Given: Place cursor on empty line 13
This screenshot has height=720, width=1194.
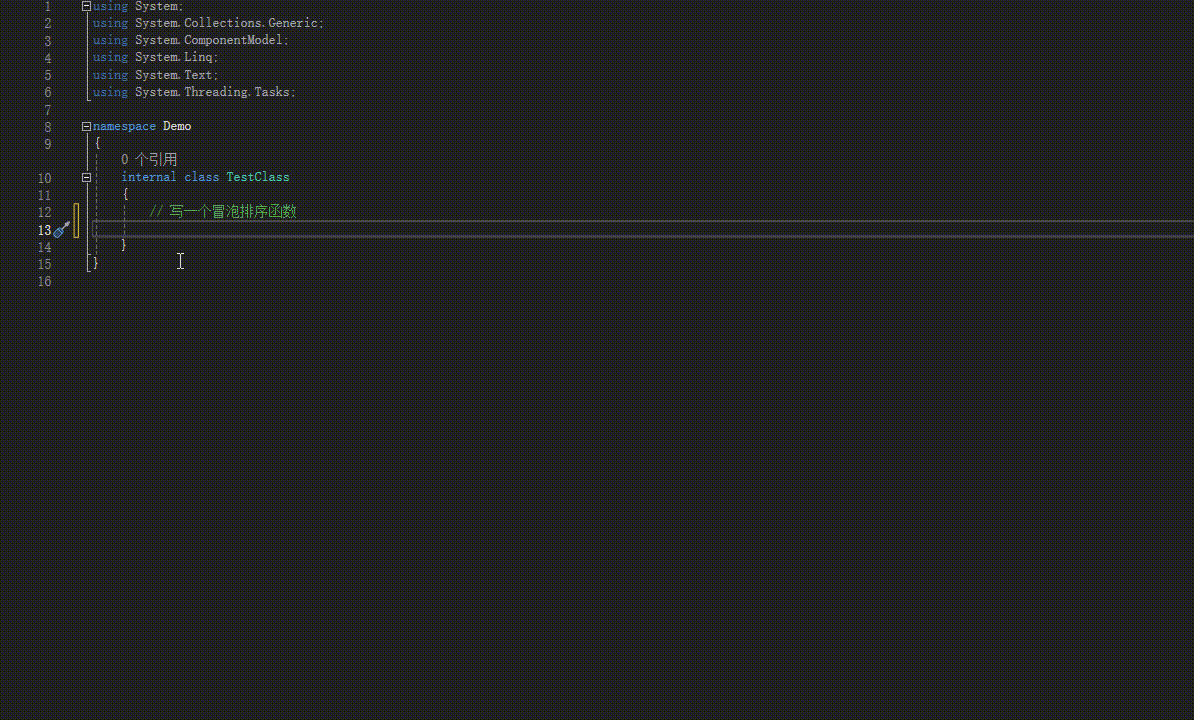Looking at the screenshot, I should point(643,229).
